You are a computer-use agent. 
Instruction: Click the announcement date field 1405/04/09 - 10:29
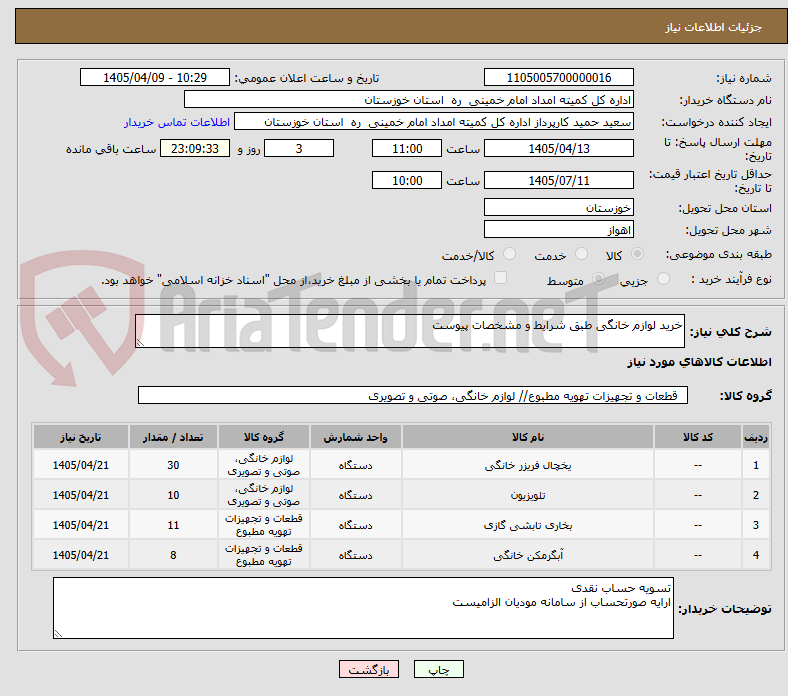[x=155, y=77]
